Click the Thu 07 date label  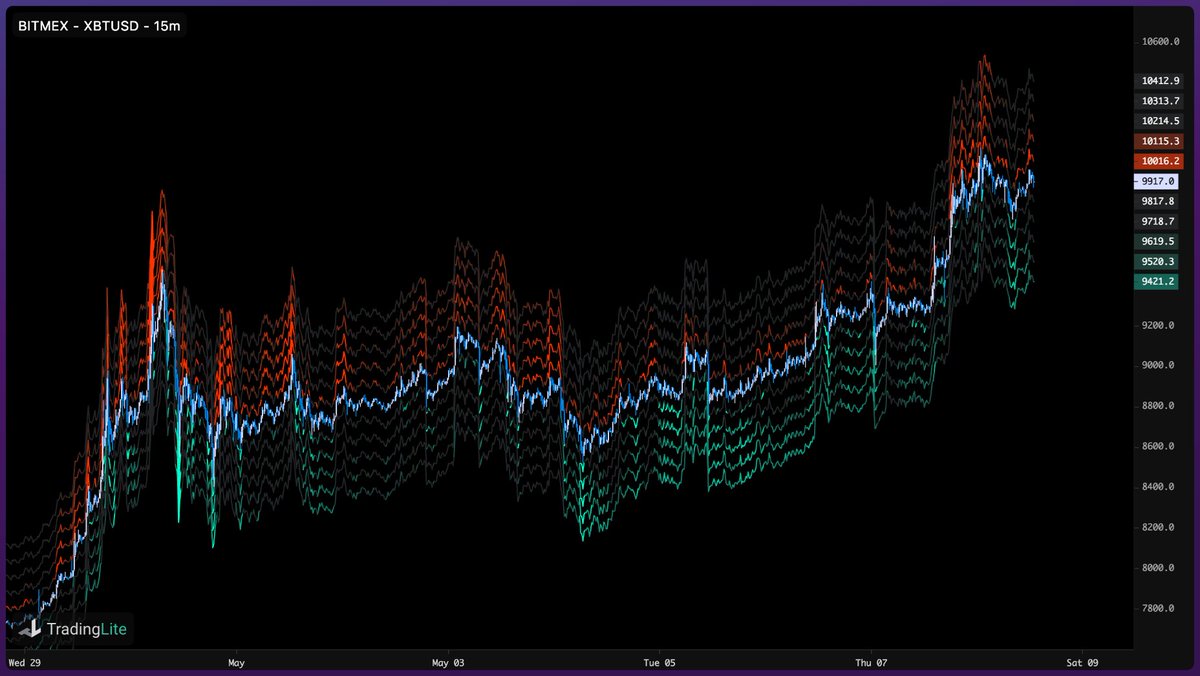872,662
